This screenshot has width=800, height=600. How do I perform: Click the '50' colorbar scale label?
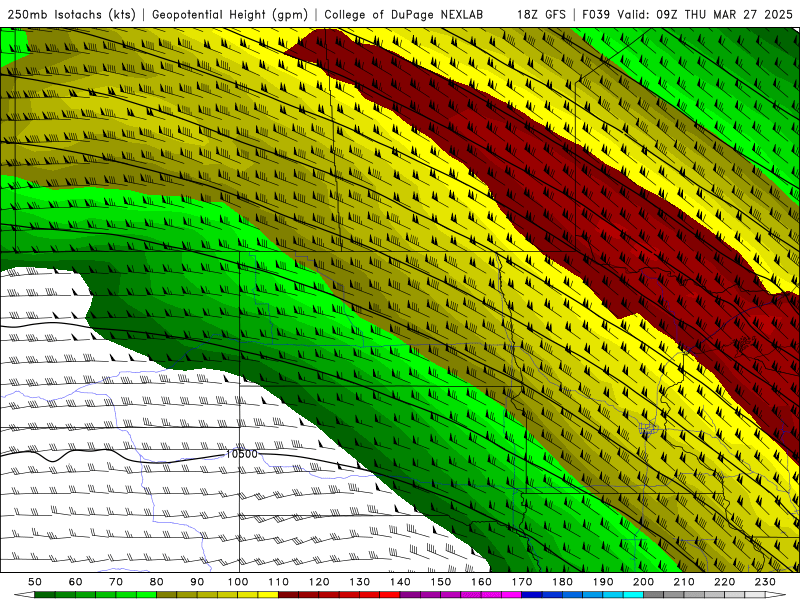[x=35, y=582]
